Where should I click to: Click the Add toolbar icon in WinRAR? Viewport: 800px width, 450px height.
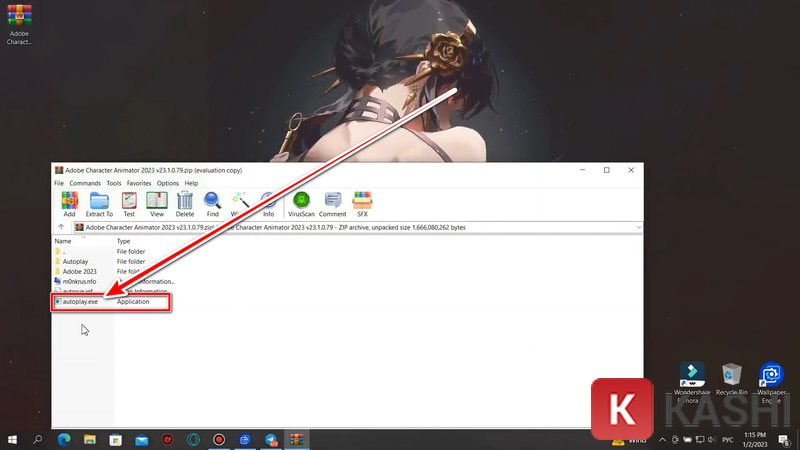[69, 205]
